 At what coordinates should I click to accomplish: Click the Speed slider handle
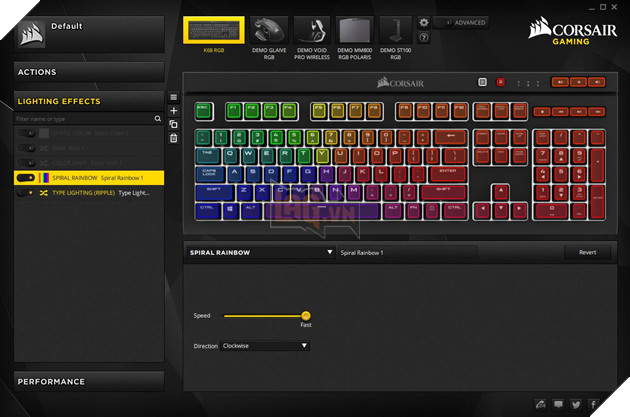click(306, 316)
